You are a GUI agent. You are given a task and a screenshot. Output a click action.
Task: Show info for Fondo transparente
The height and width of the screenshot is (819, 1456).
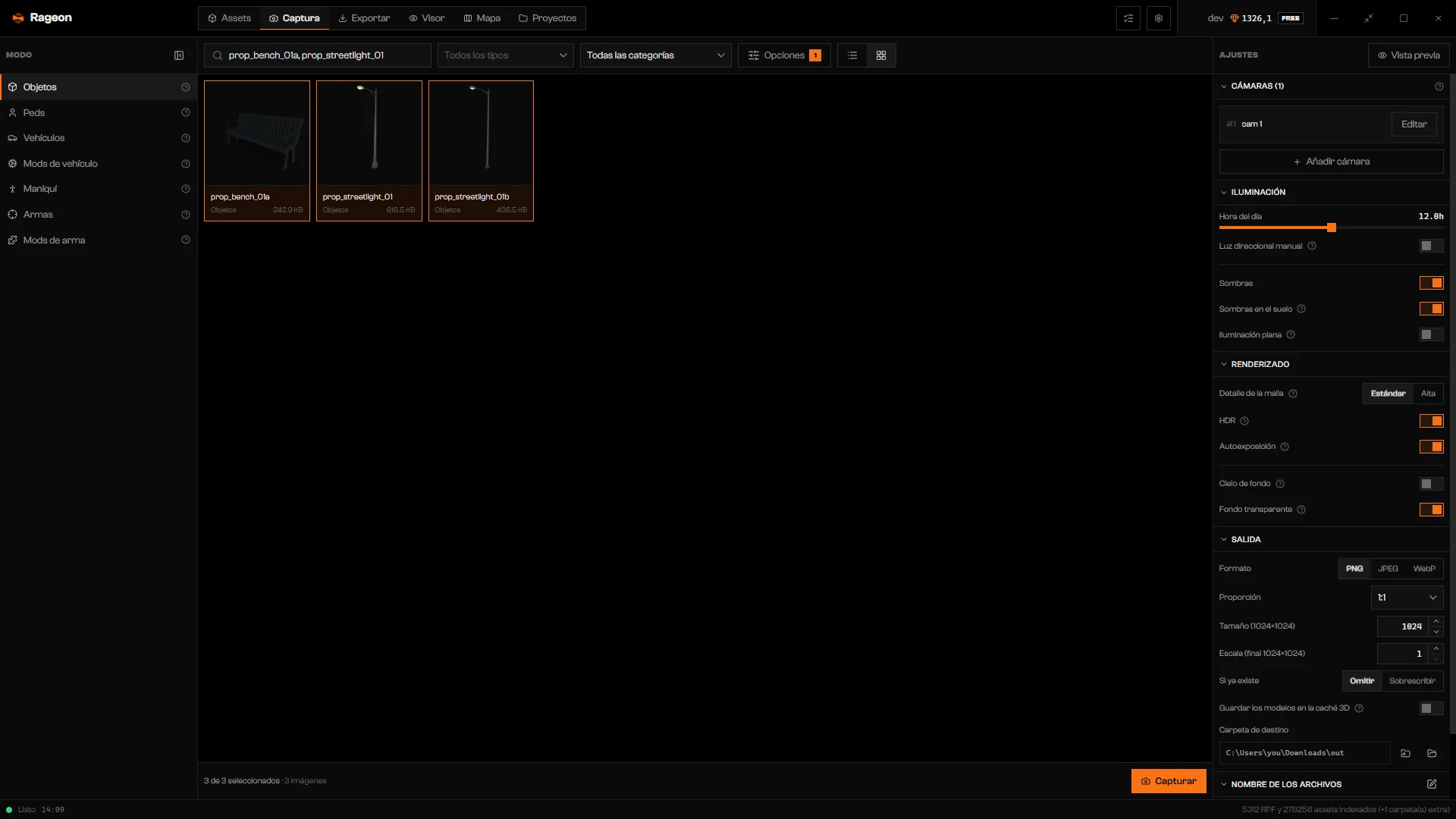coord(1301,510)
